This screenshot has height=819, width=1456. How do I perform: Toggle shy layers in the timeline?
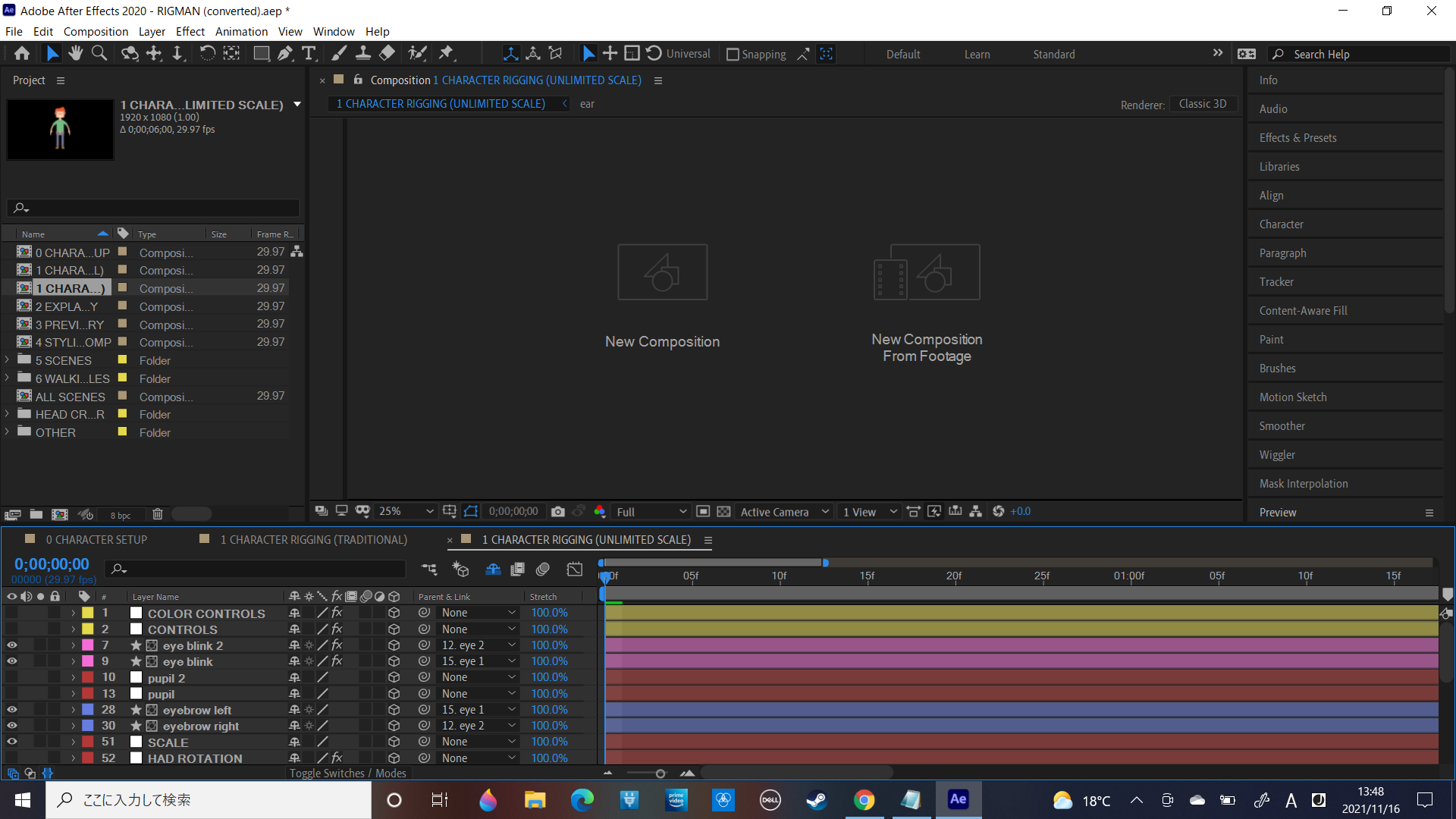[x=493, y=570]
